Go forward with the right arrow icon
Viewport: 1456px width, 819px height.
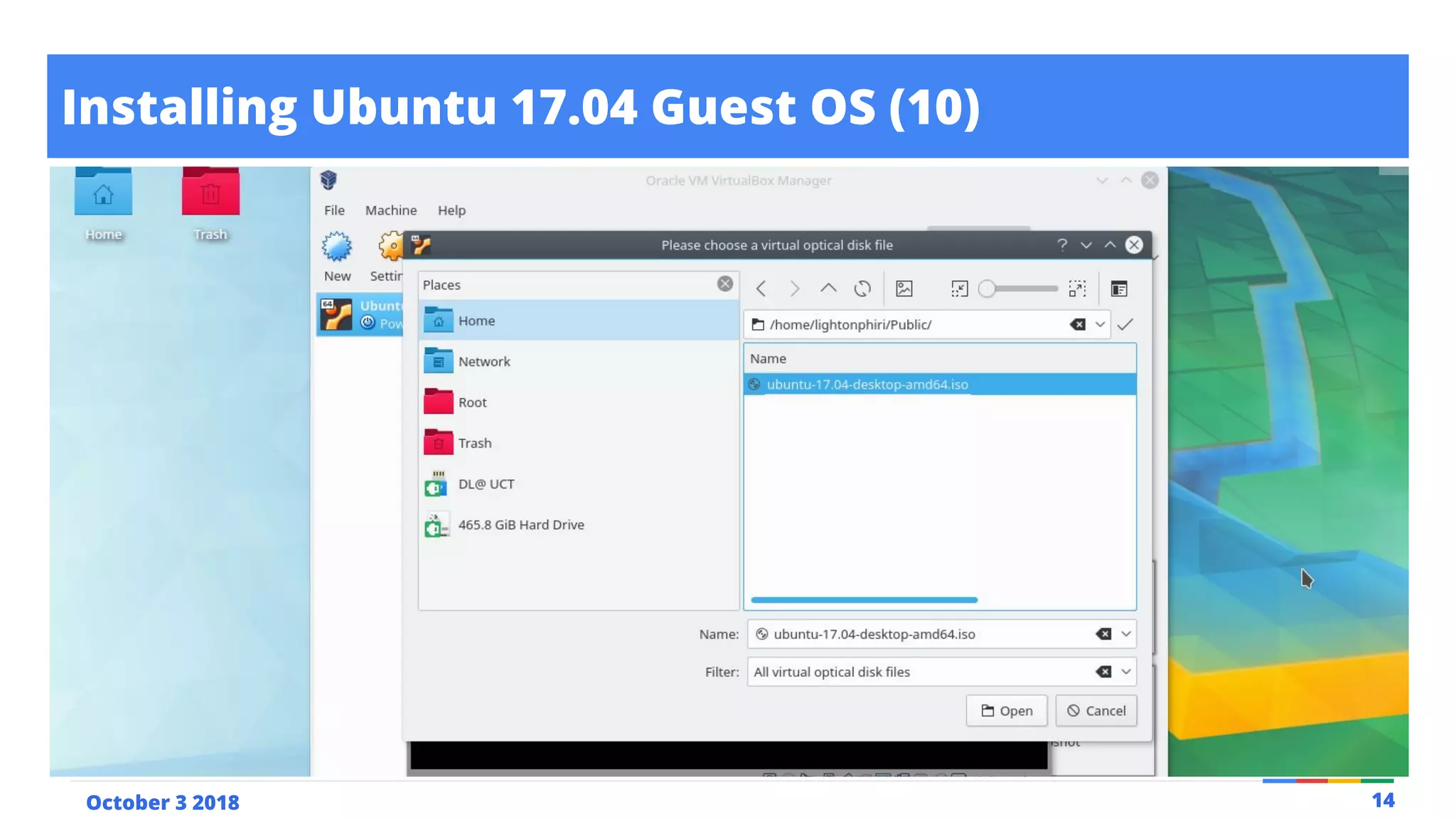[x=795, y=289]
